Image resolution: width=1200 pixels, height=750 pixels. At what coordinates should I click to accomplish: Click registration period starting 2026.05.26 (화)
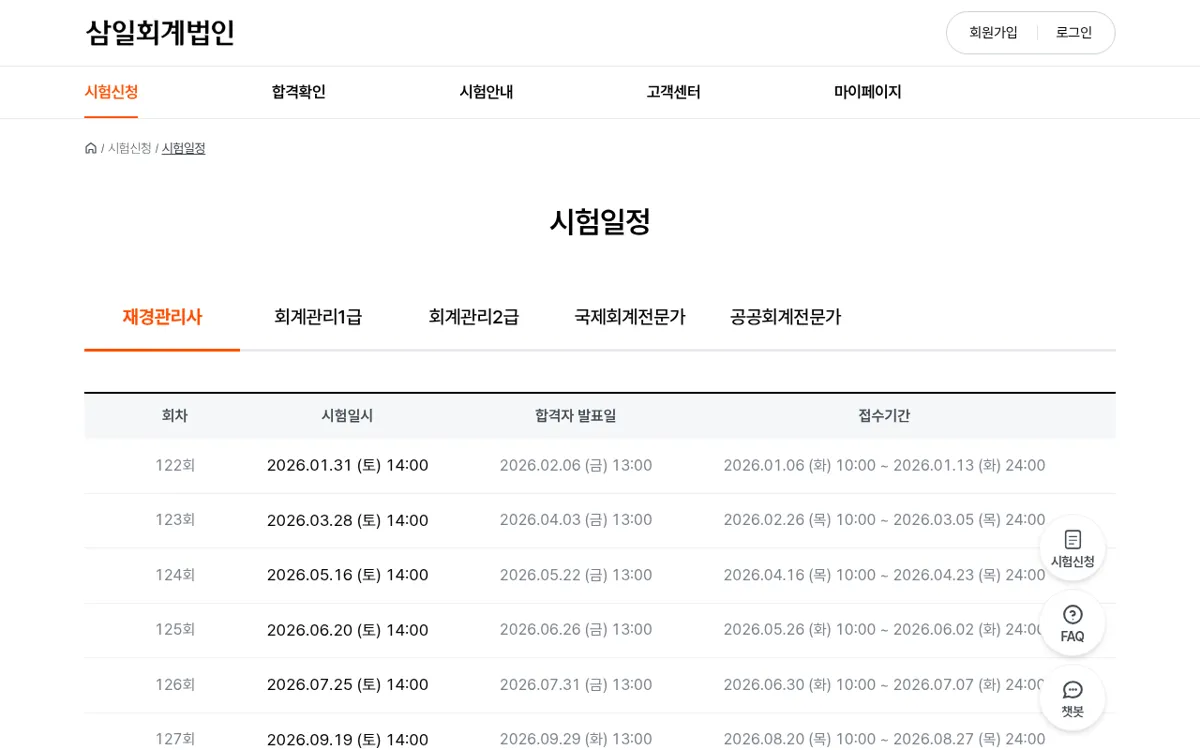tap(884, 630)
